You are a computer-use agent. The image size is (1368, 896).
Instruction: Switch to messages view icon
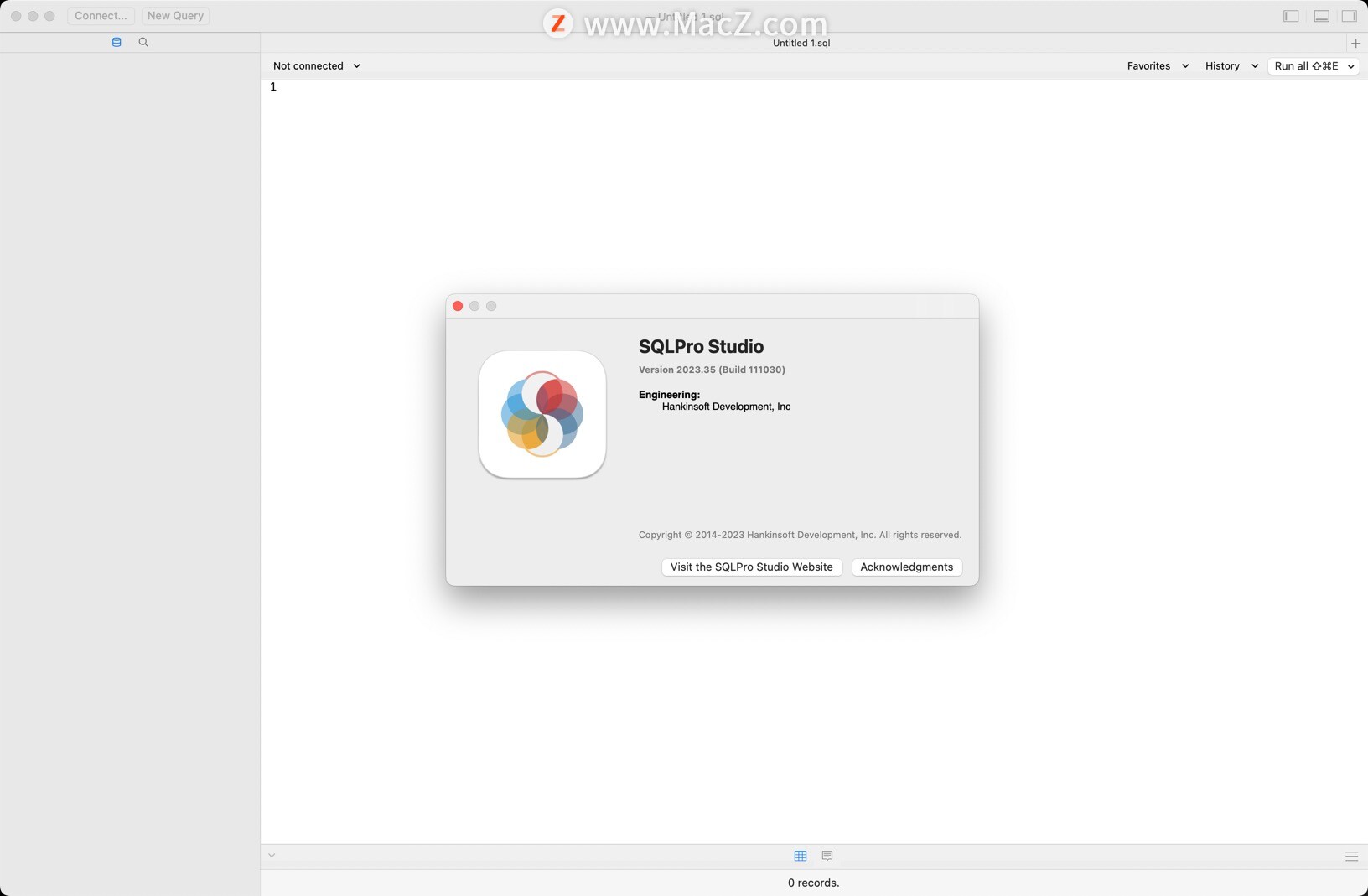[x=827, y=856]
